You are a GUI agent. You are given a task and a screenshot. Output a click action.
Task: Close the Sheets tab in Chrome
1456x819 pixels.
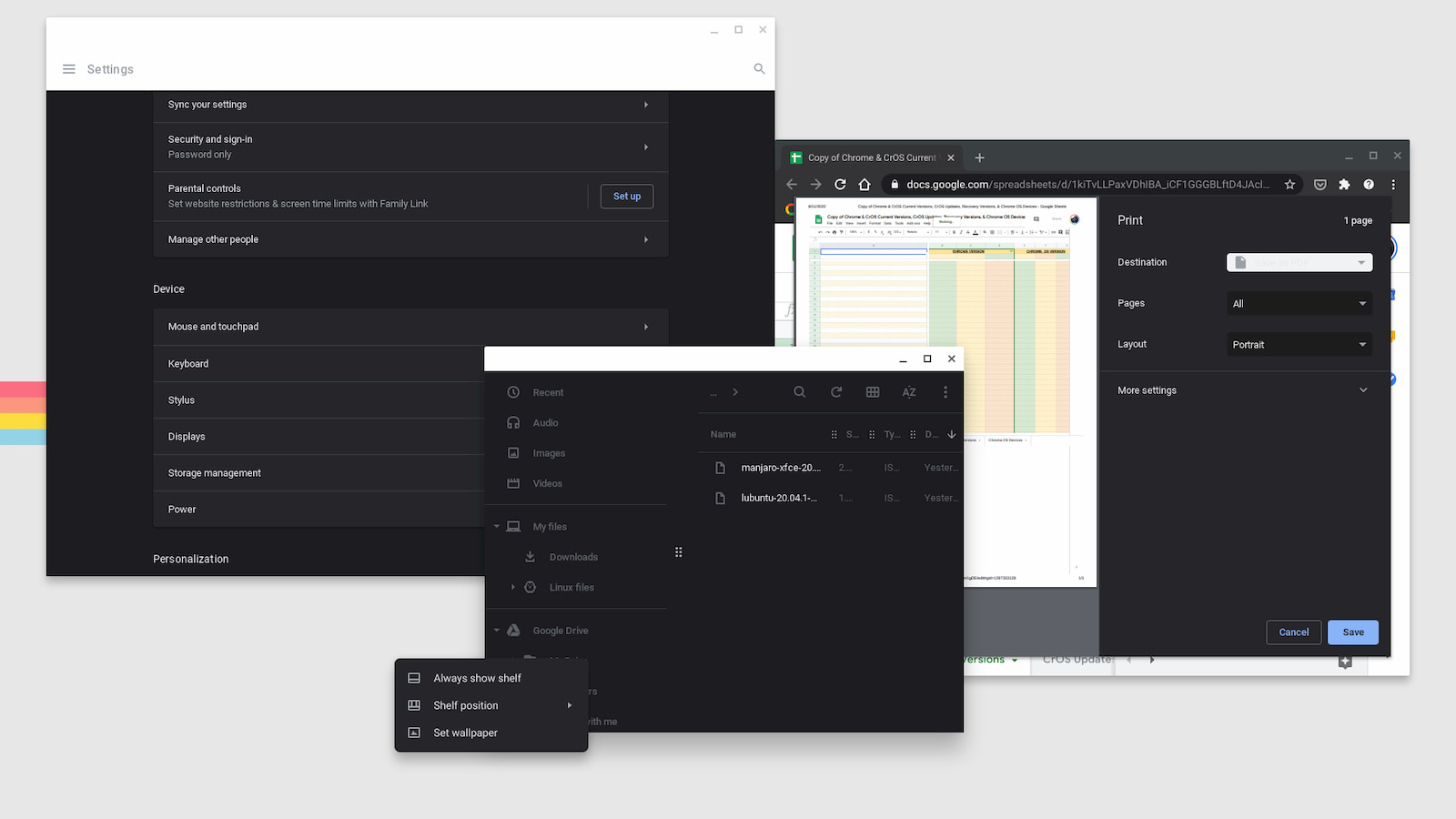[951, 157]
